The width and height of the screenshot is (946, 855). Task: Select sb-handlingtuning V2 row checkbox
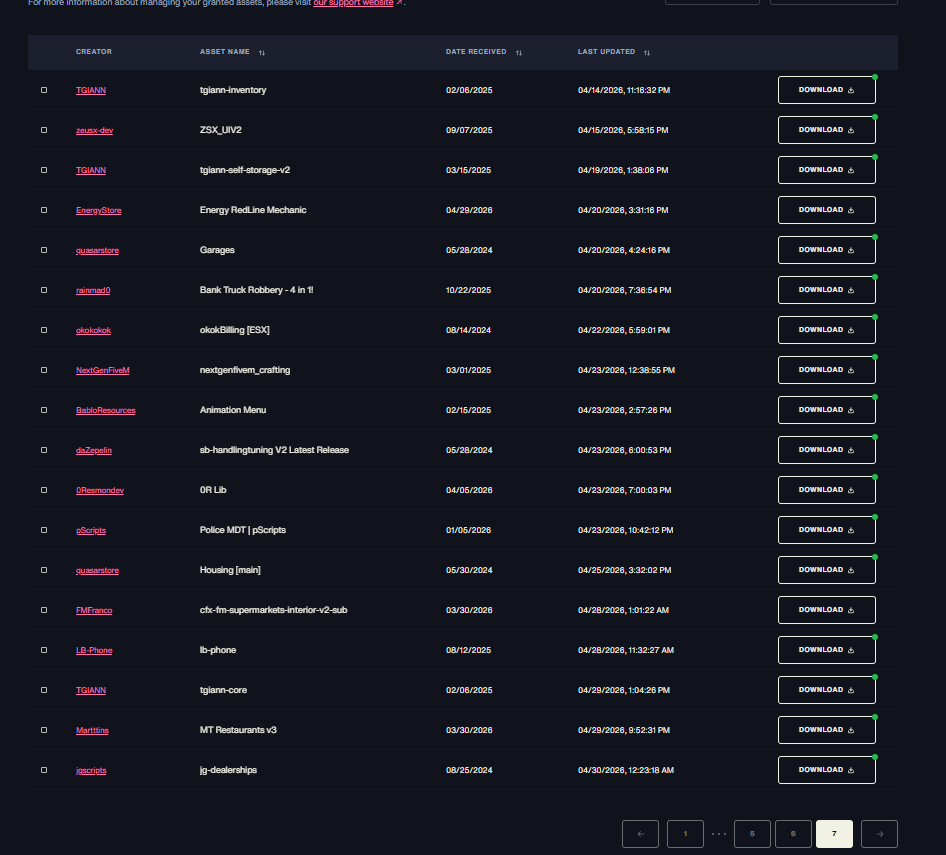tap(44, 450)
